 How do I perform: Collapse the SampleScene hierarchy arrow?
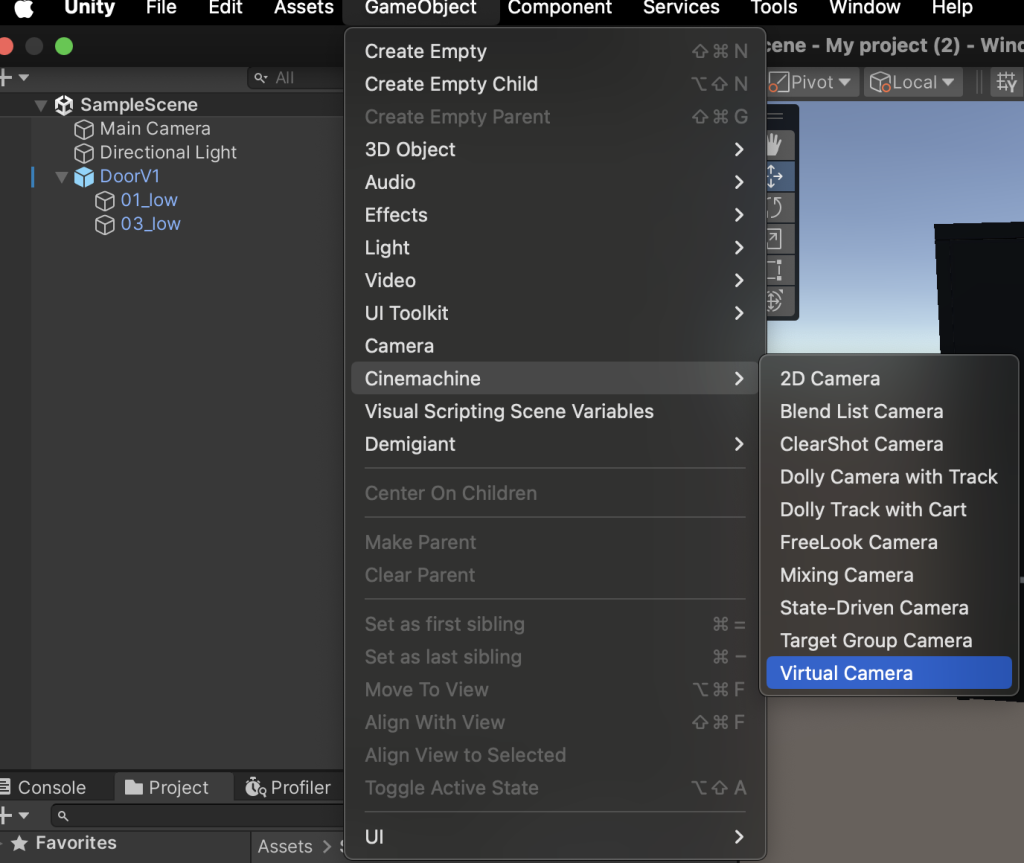point(40,105)
